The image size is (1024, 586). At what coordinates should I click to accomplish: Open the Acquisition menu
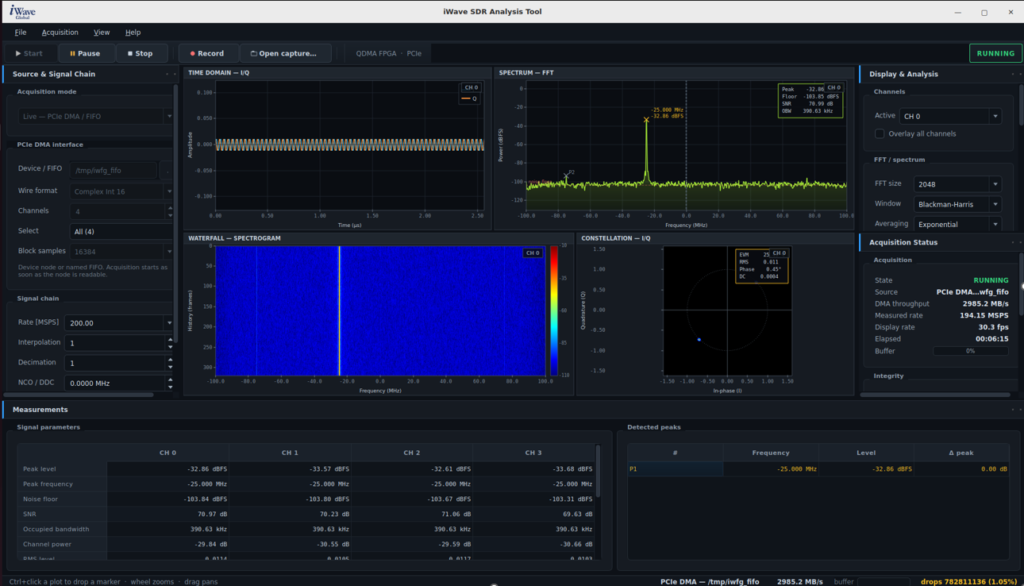pos(60,32)
